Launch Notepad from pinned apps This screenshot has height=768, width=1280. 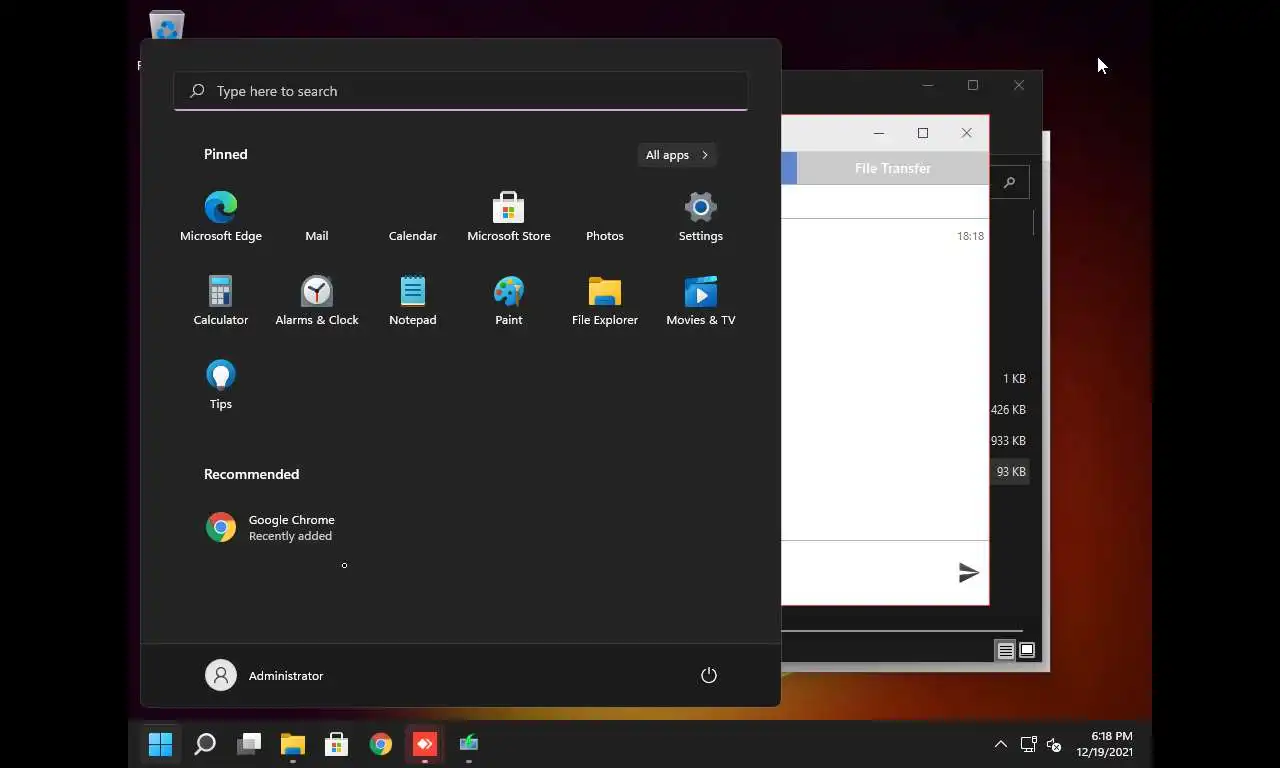[x=413, y=300]
